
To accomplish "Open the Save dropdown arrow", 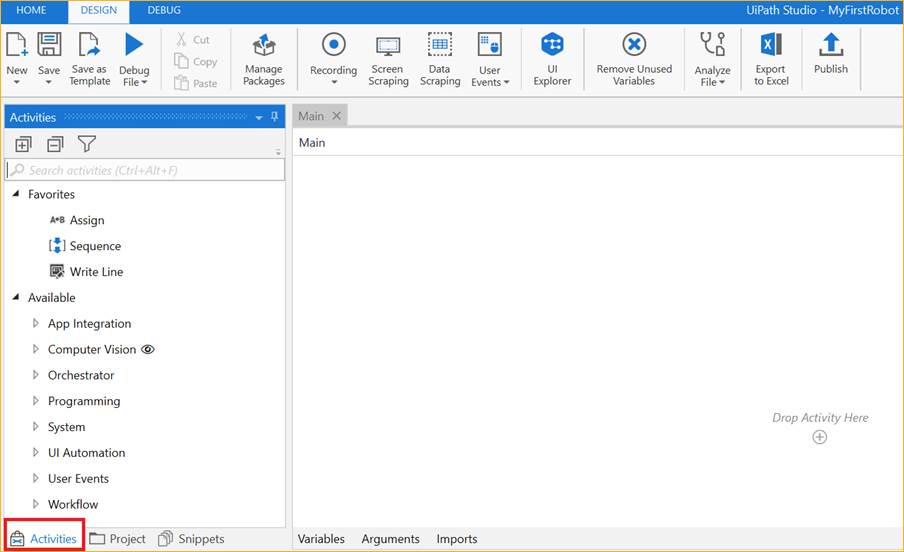I will pos(48,82).
